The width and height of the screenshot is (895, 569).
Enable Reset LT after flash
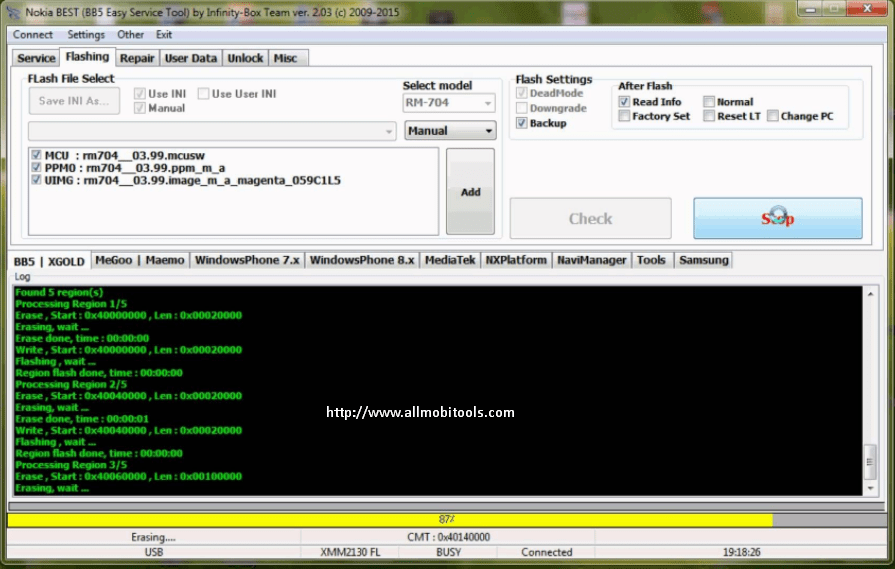(709, 116)
